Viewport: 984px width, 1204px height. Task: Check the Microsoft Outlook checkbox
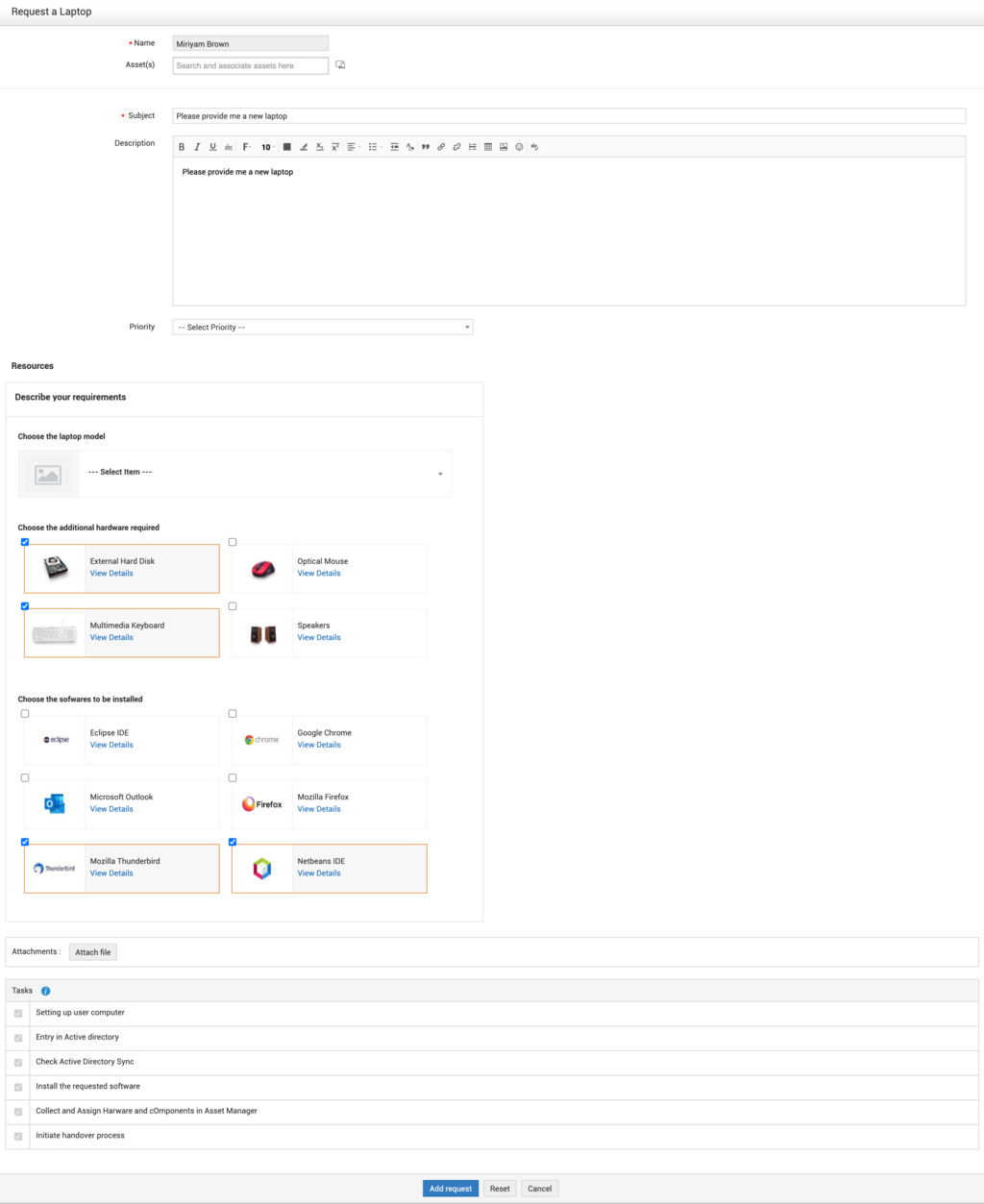click(x=25, y=778)
